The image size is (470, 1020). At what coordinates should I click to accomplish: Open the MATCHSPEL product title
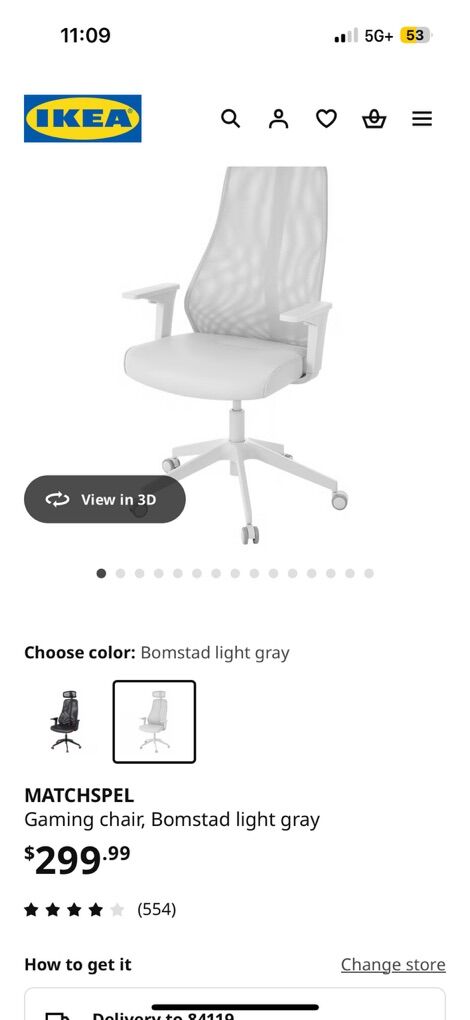[79, 795]
